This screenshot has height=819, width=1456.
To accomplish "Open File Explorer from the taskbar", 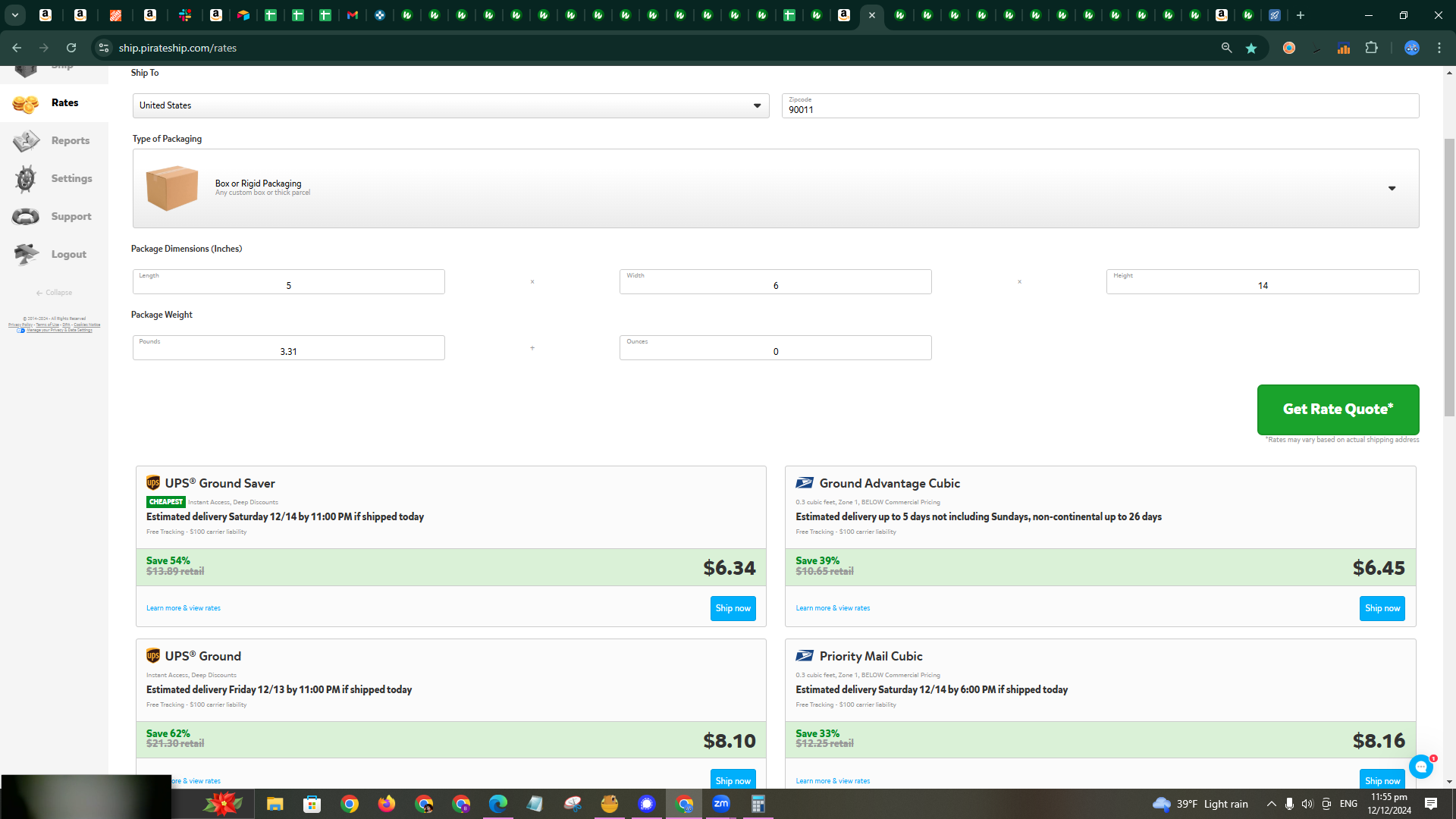I will pyautogui.click(x=275, y=804).
